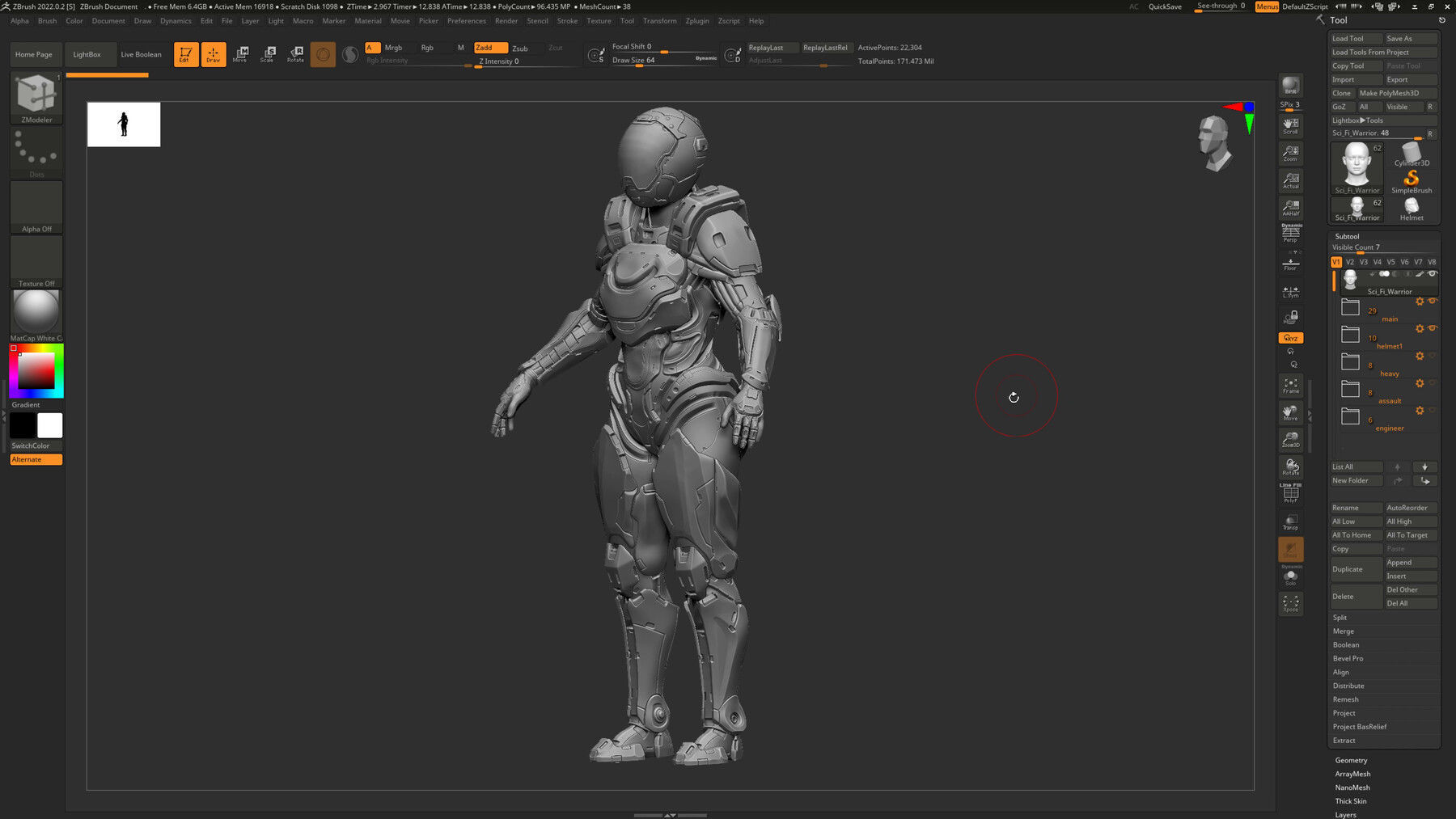This screenshot has width=1456, height=819.
Task: Show the heavy folder via its eye icon
Action: 1432,356
